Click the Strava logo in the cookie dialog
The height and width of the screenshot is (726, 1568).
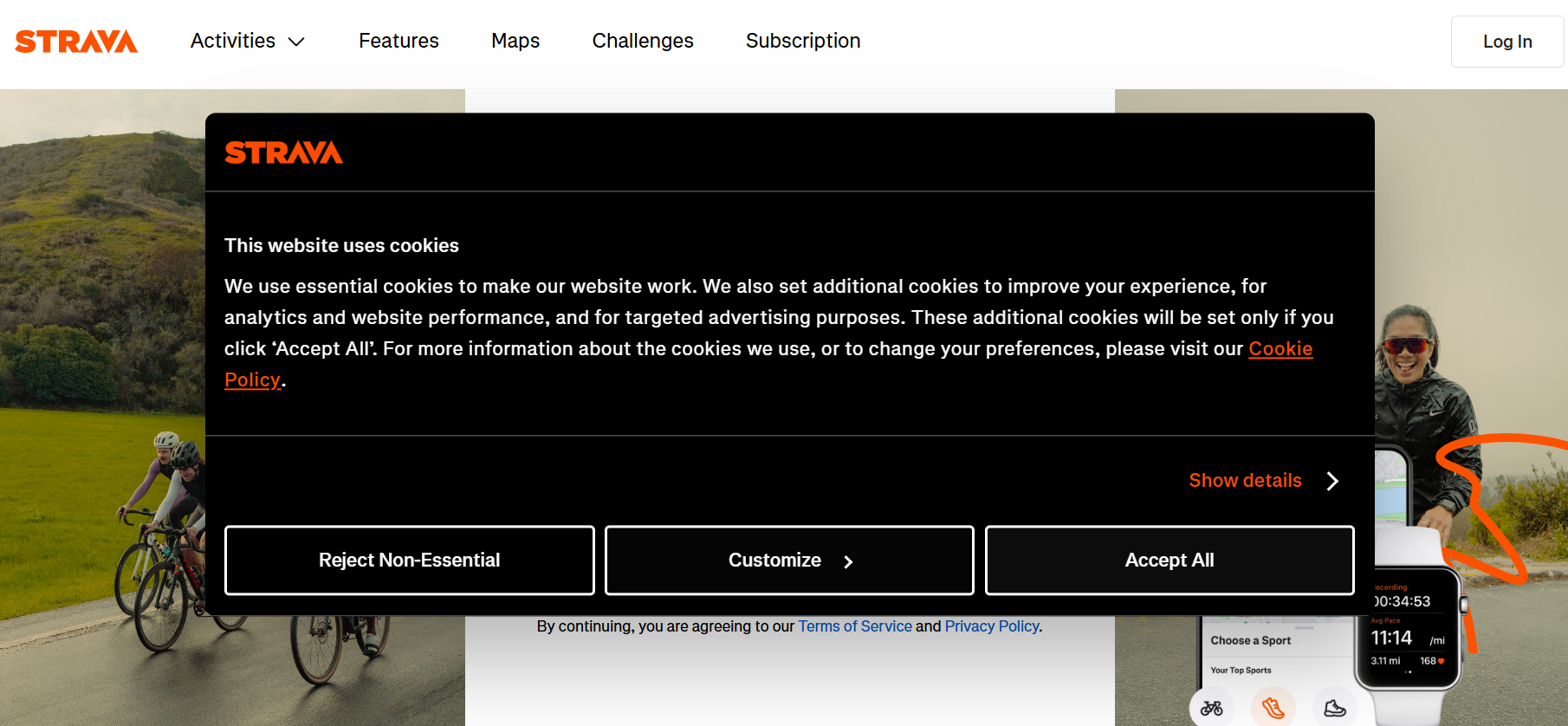(x=283, y=152)
